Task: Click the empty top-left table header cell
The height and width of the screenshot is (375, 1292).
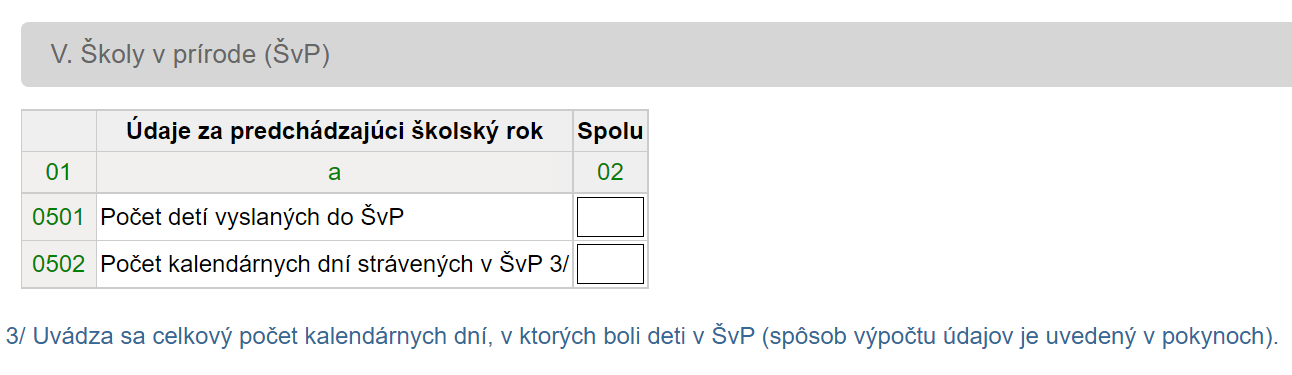Action: [x=59, y=131]
